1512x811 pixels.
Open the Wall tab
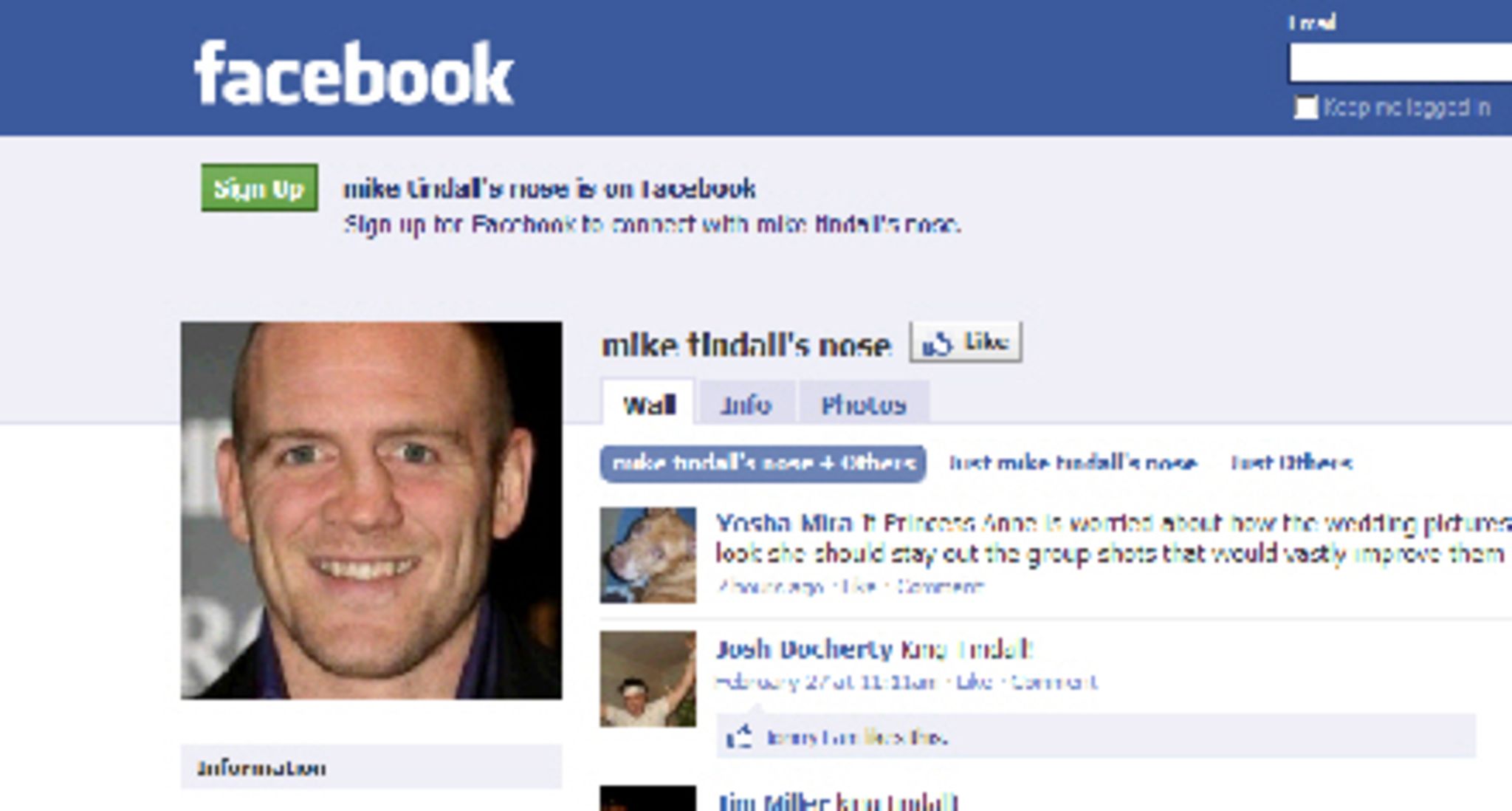pyautogui.click(x=649, y=403)
